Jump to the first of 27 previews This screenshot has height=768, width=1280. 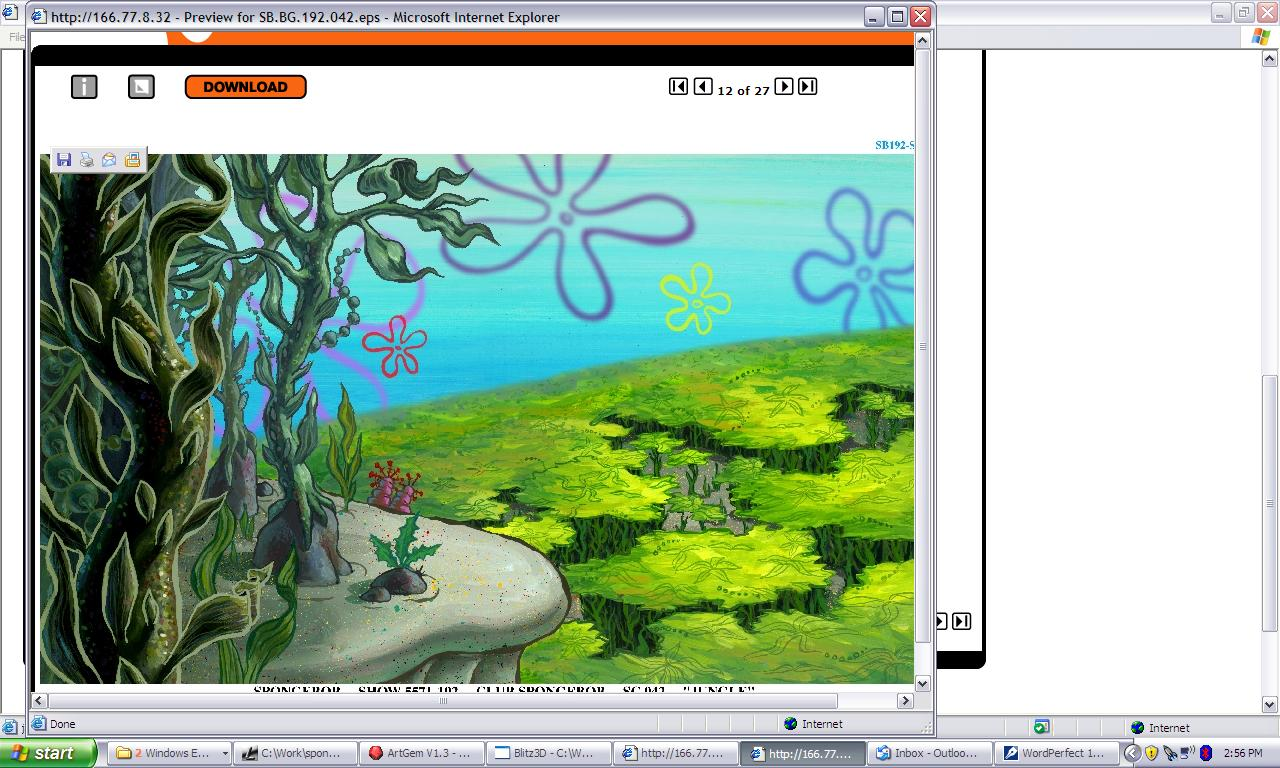click(678, 87)
